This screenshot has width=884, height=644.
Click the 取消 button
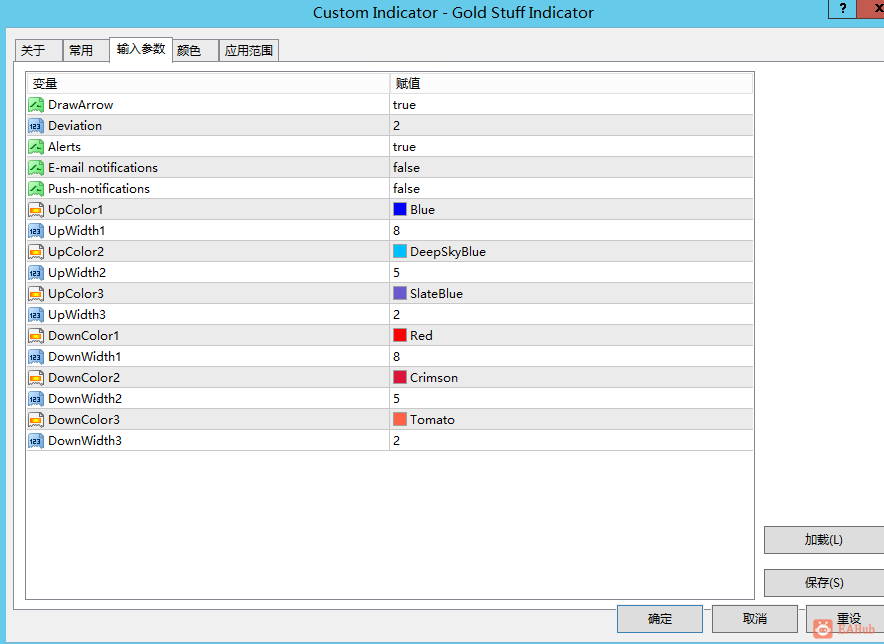755,619
